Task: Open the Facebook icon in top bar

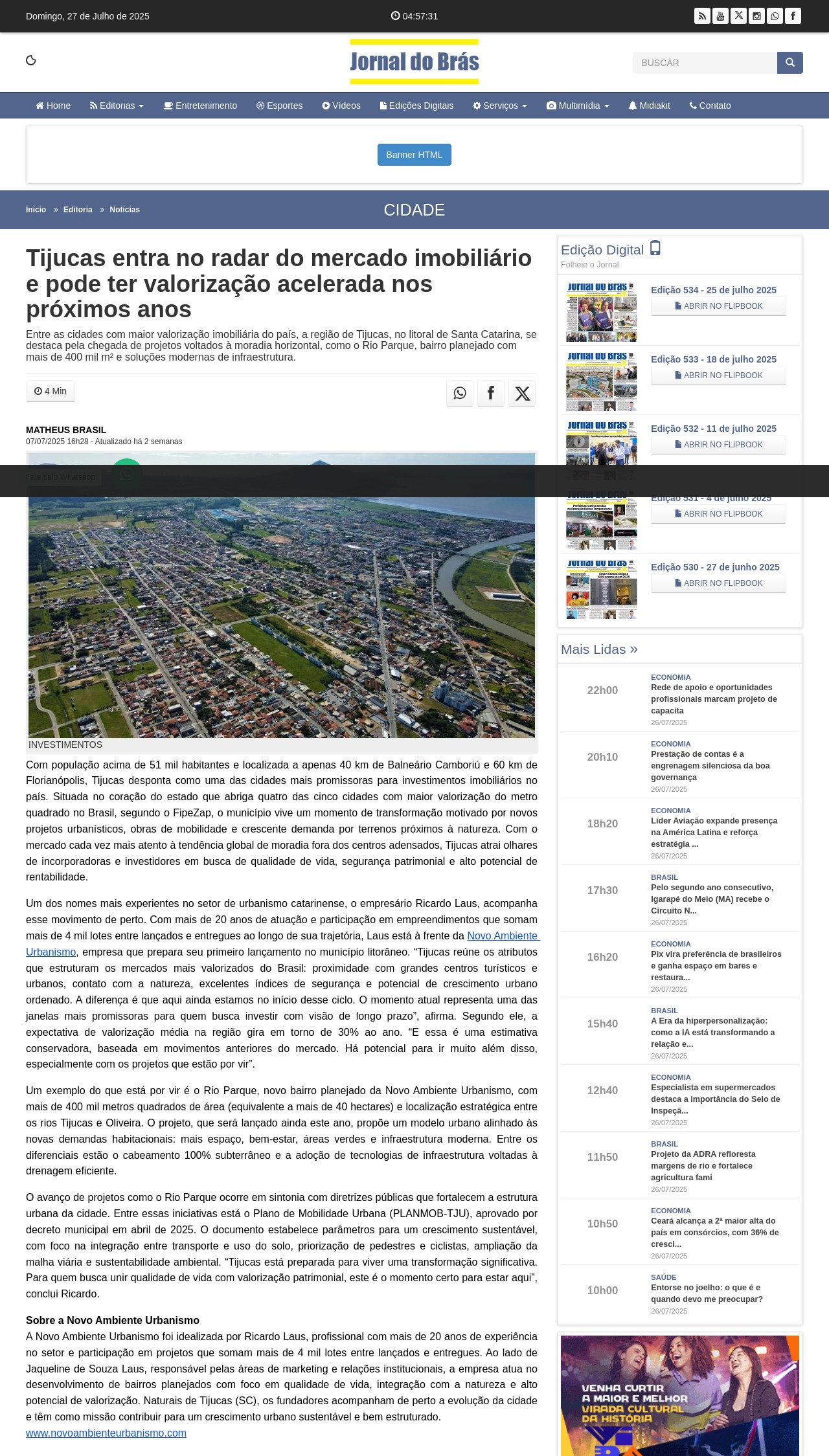Action: click(x=793, y=16)
